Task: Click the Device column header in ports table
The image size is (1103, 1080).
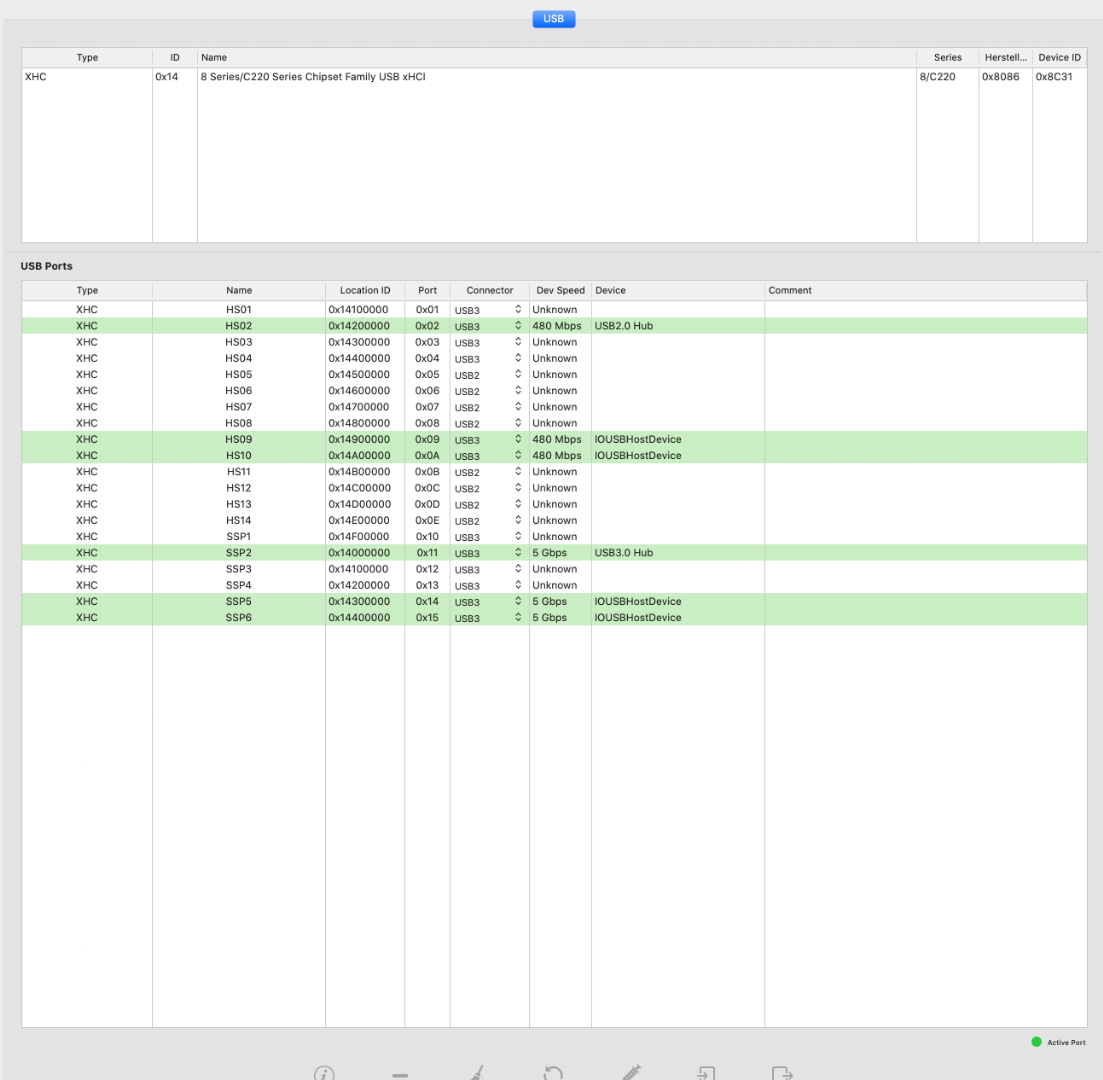Action: click(x=677, y=290)
